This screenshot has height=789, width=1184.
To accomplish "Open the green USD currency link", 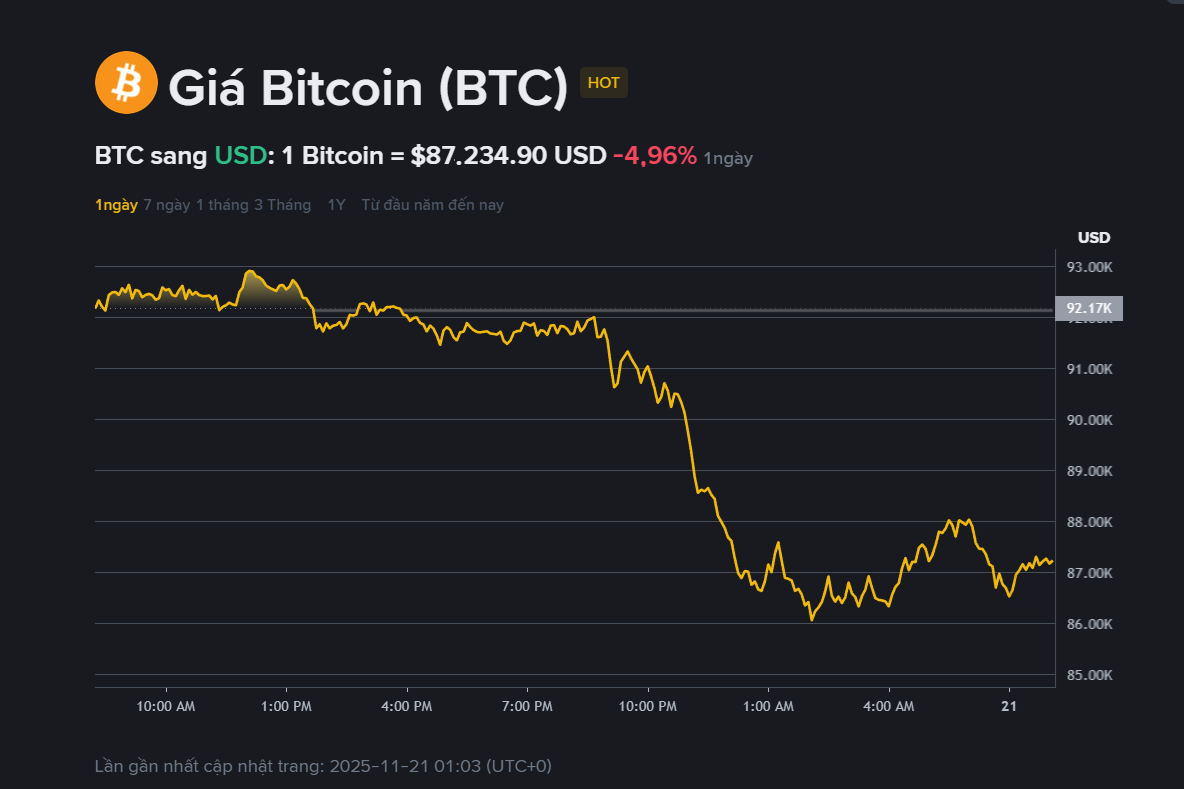I will (x=240, y=156).
